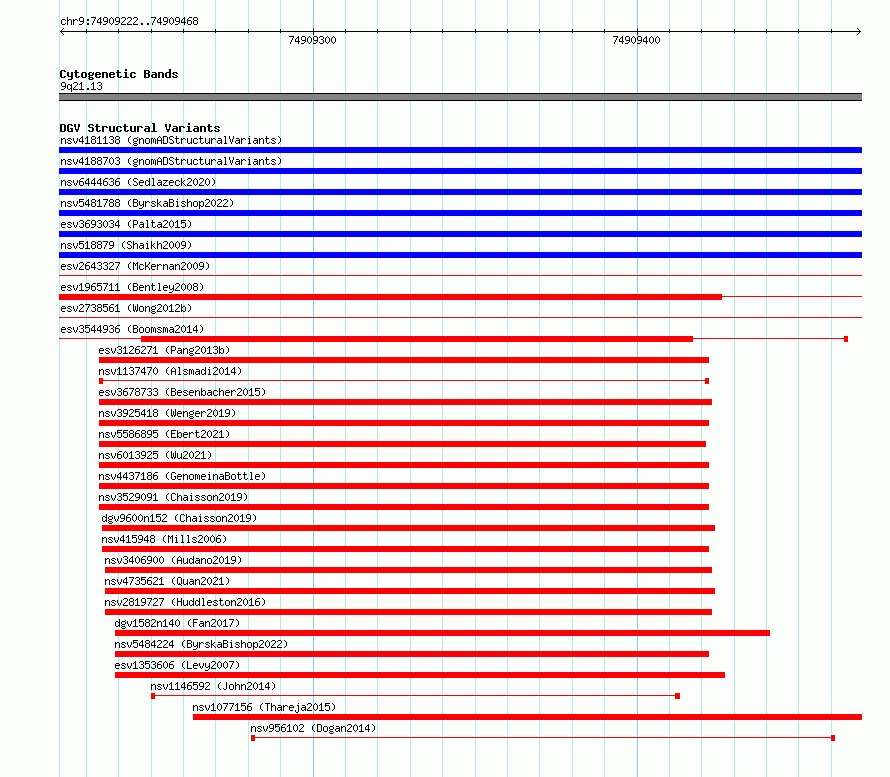Click nsv415948 (Mills2006) label
The height and width of the screenshot is (777, 890).
pyautogui.click(x=164, y=539)
